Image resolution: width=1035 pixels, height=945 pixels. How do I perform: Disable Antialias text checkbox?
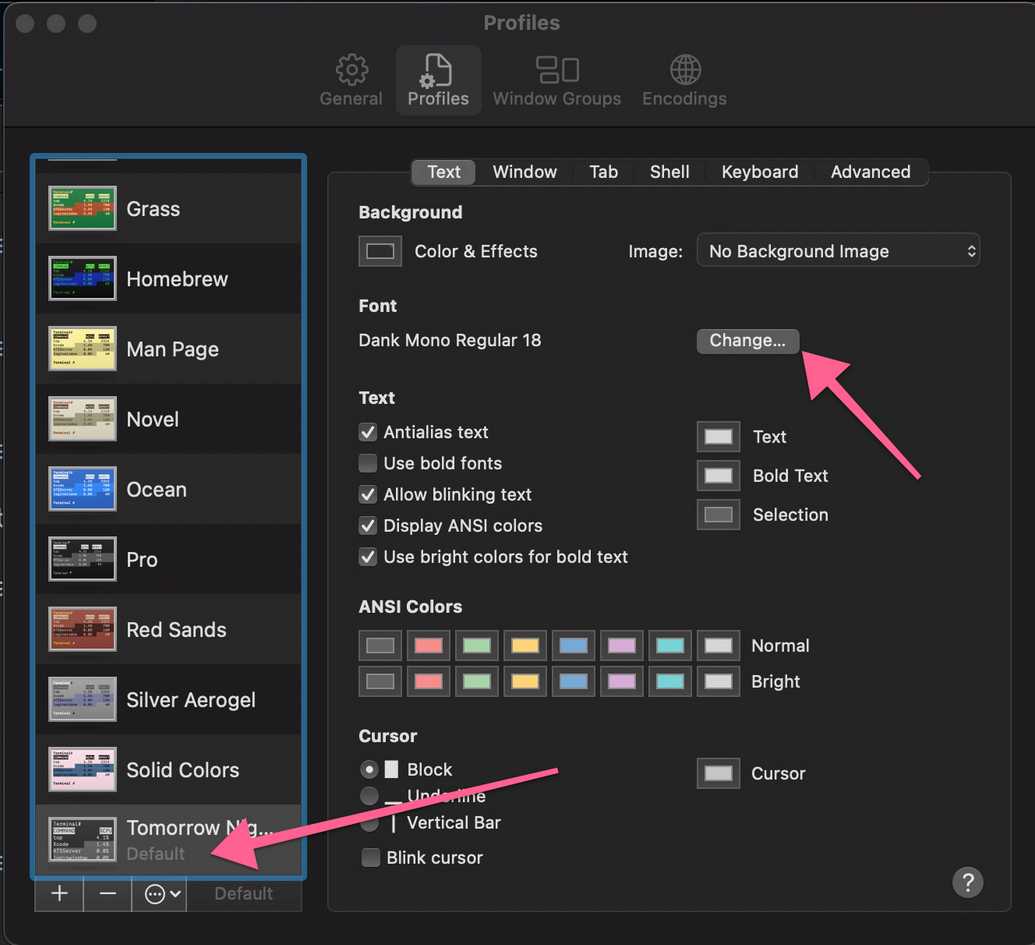(x=368, y=432)
